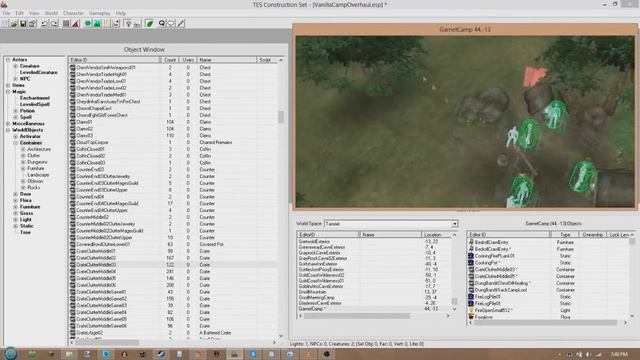The image size is (640, 360).
Task: Click the icon beside Foxglove in the objects list
Action: [471, 317]
